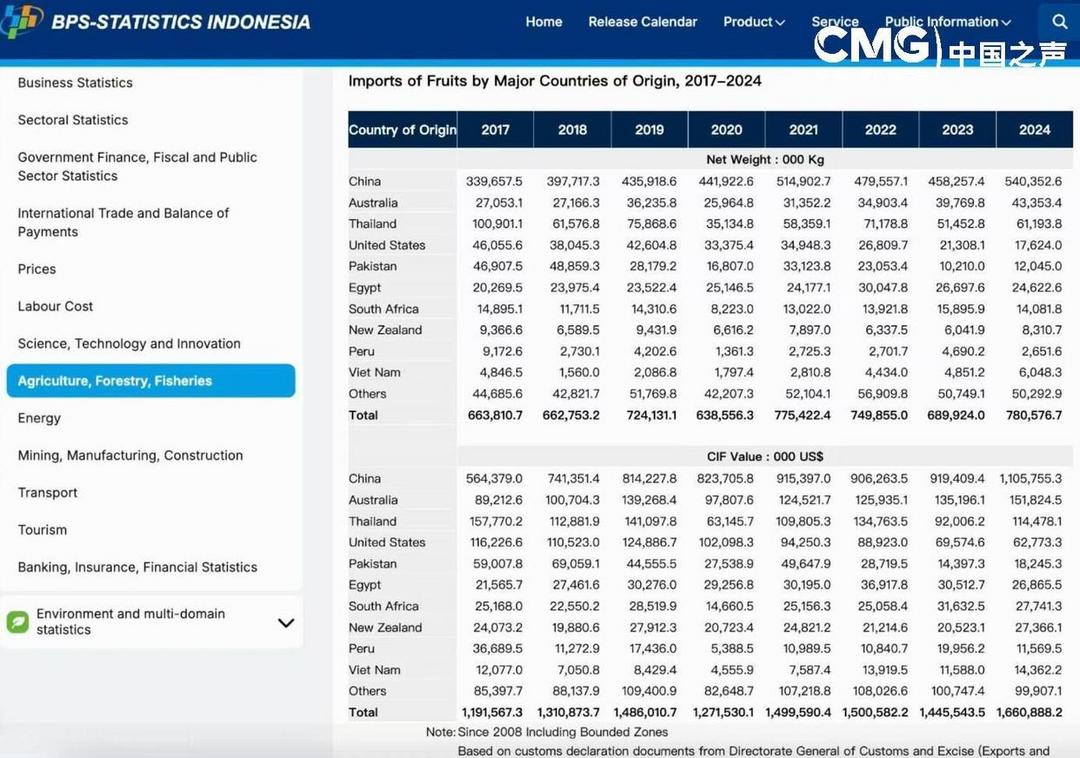Expand the Public Information dropdown

point(947,22)
